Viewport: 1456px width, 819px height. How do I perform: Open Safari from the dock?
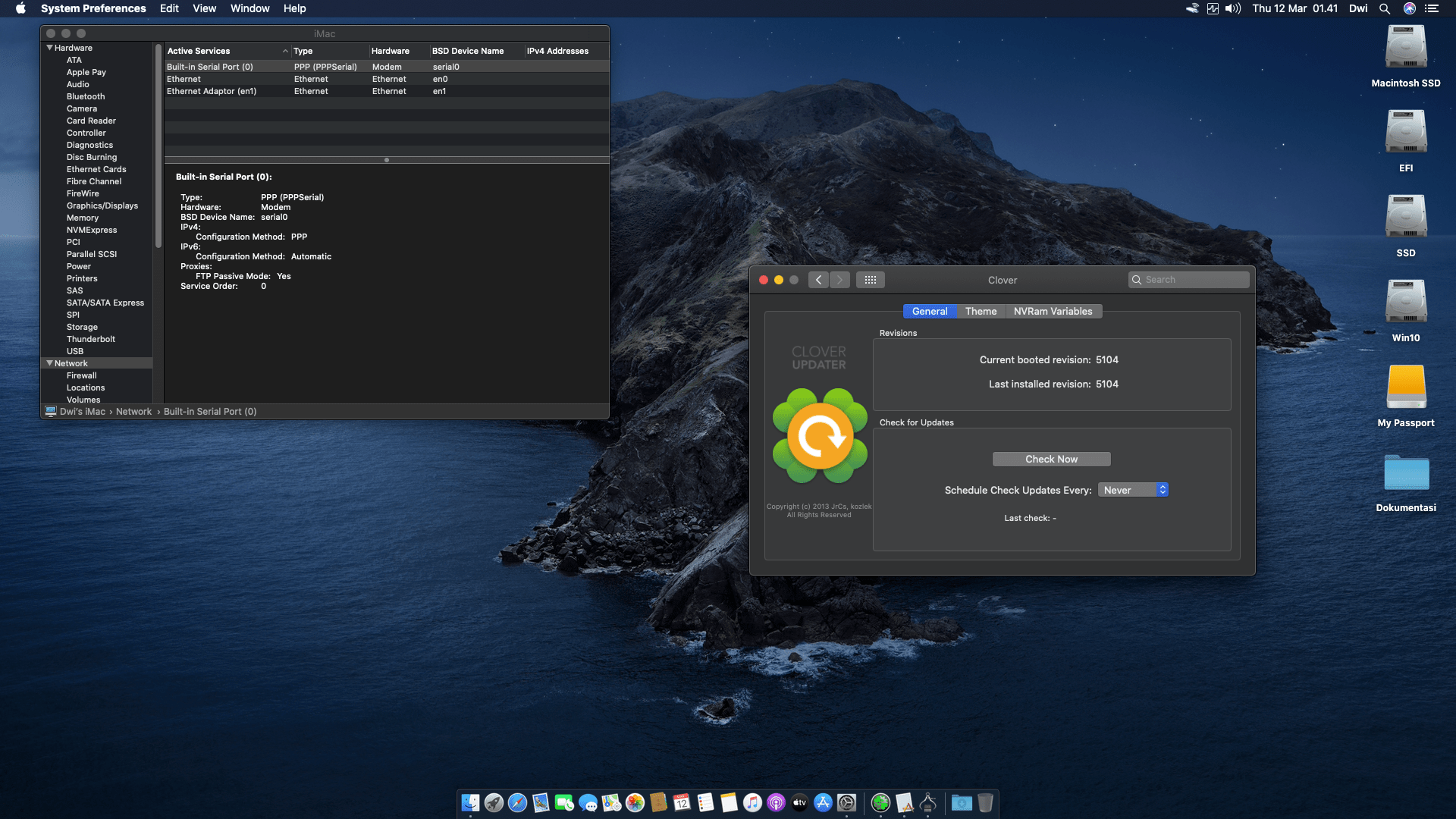click(517, 802)
